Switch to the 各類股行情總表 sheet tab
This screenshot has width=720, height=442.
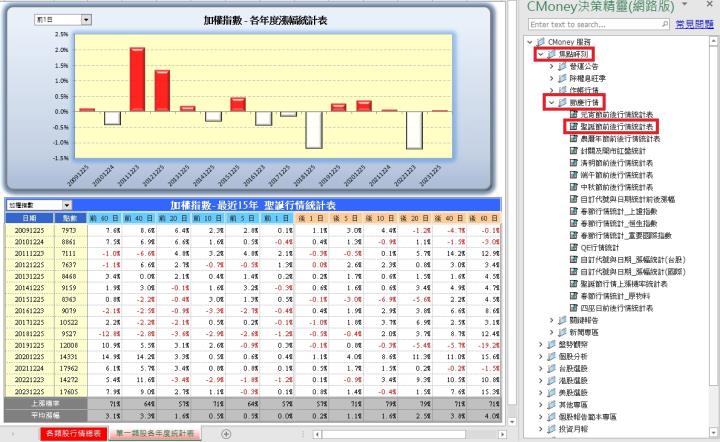[x=74, y=434]
